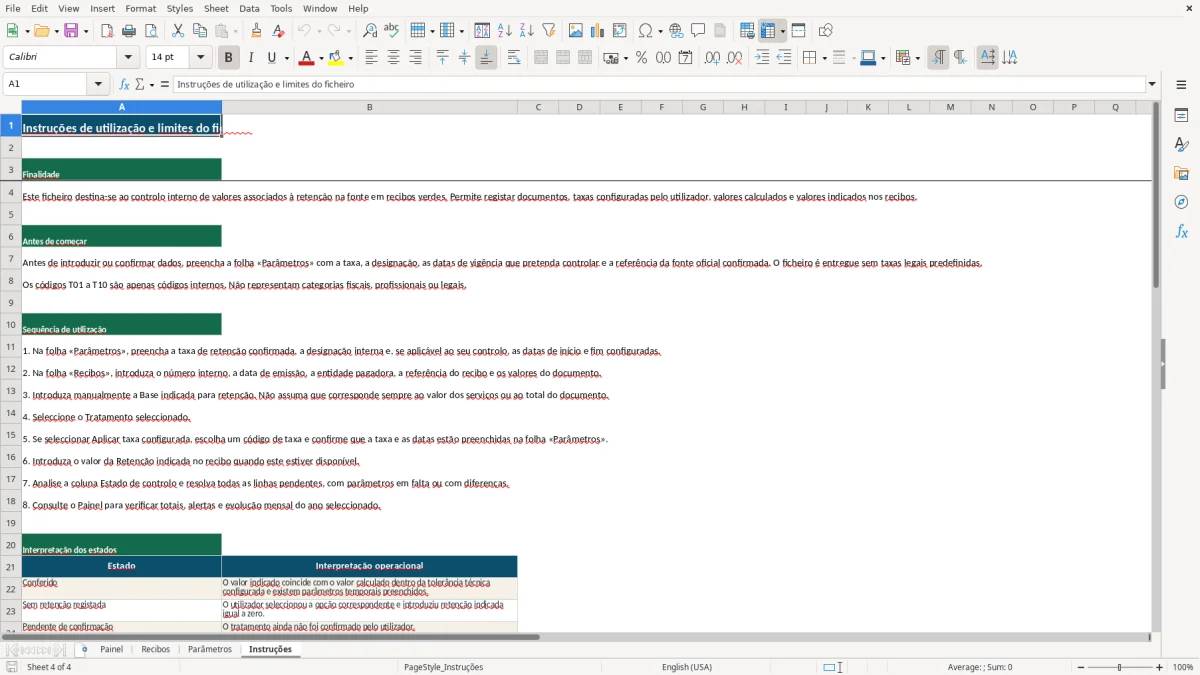
Task: Increase indent of cell
Action: tap(762, 58)
